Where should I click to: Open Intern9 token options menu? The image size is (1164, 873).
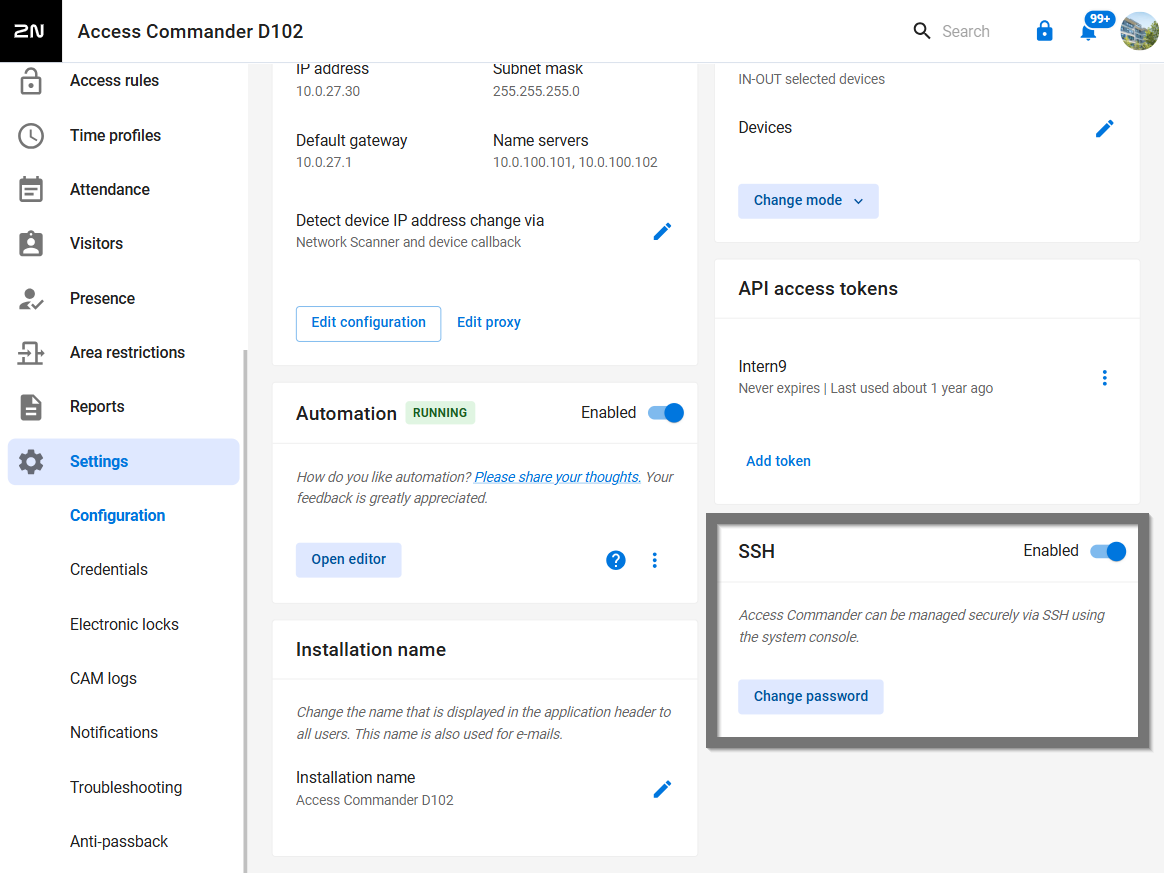1104,378
